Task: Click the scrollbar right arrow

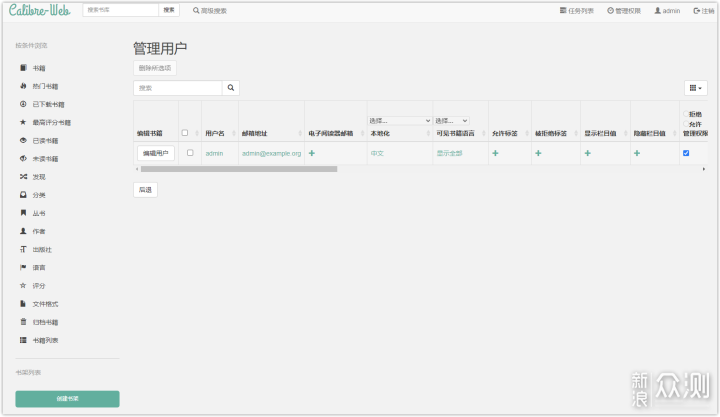Action: (x=704, y=169)
